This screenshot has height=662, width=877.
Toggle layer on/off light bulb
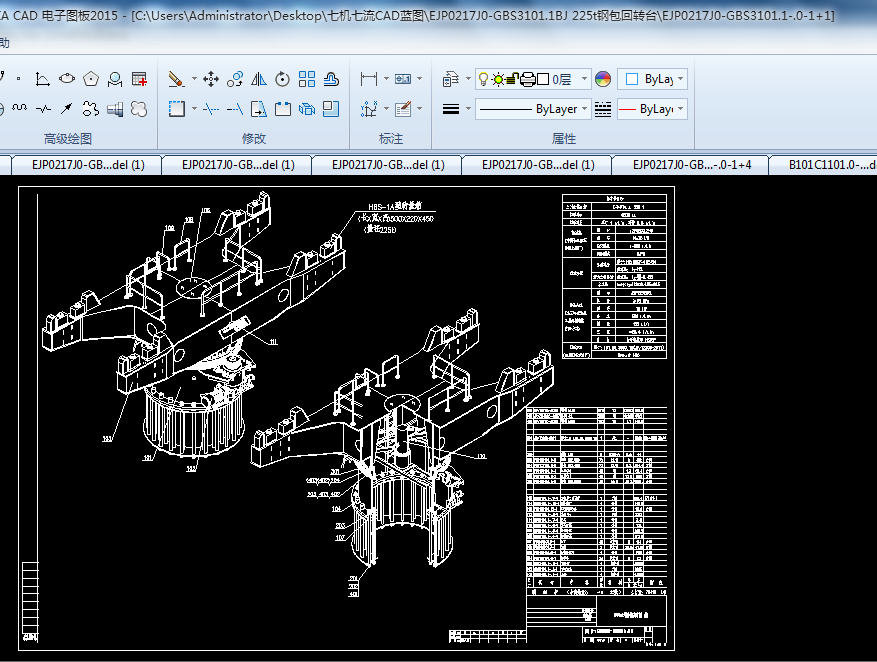[x=483, y=79]
